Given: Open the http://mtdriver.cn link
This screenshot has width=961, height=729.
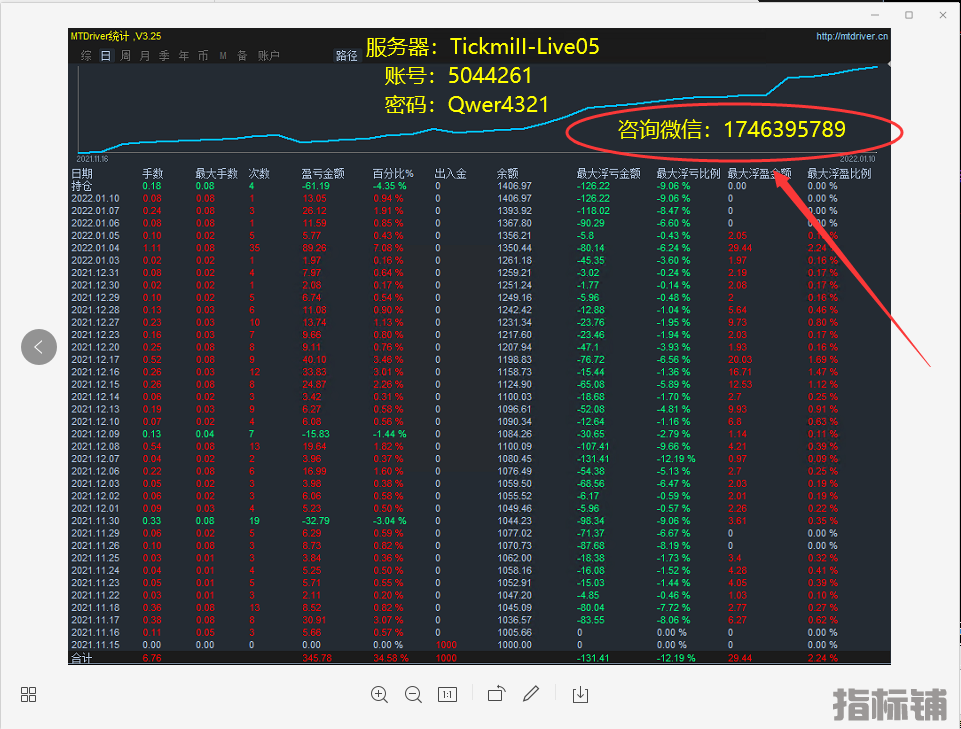Looking at the screenshot, I should pyautogui.click(x=851, y=36).
